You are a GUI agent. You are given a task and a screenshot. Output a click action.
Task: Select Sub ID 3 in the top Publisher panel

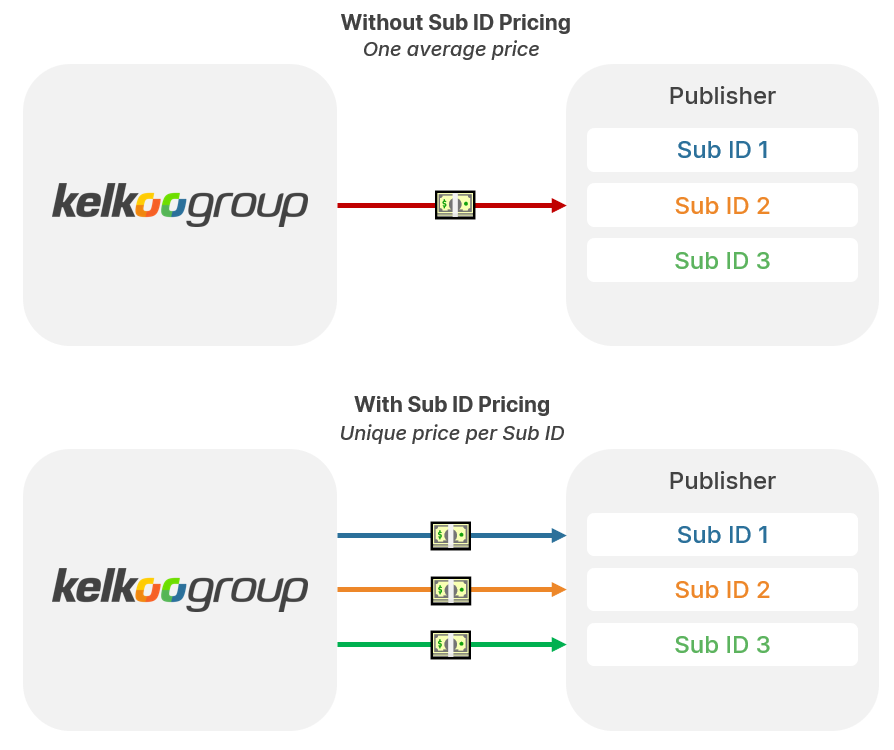722,261
